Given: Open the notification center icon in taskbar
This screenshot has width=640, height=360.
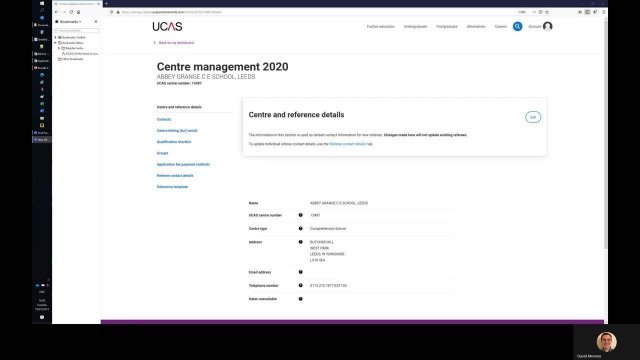Looking at the screenshot, I should tap(42, 317).
